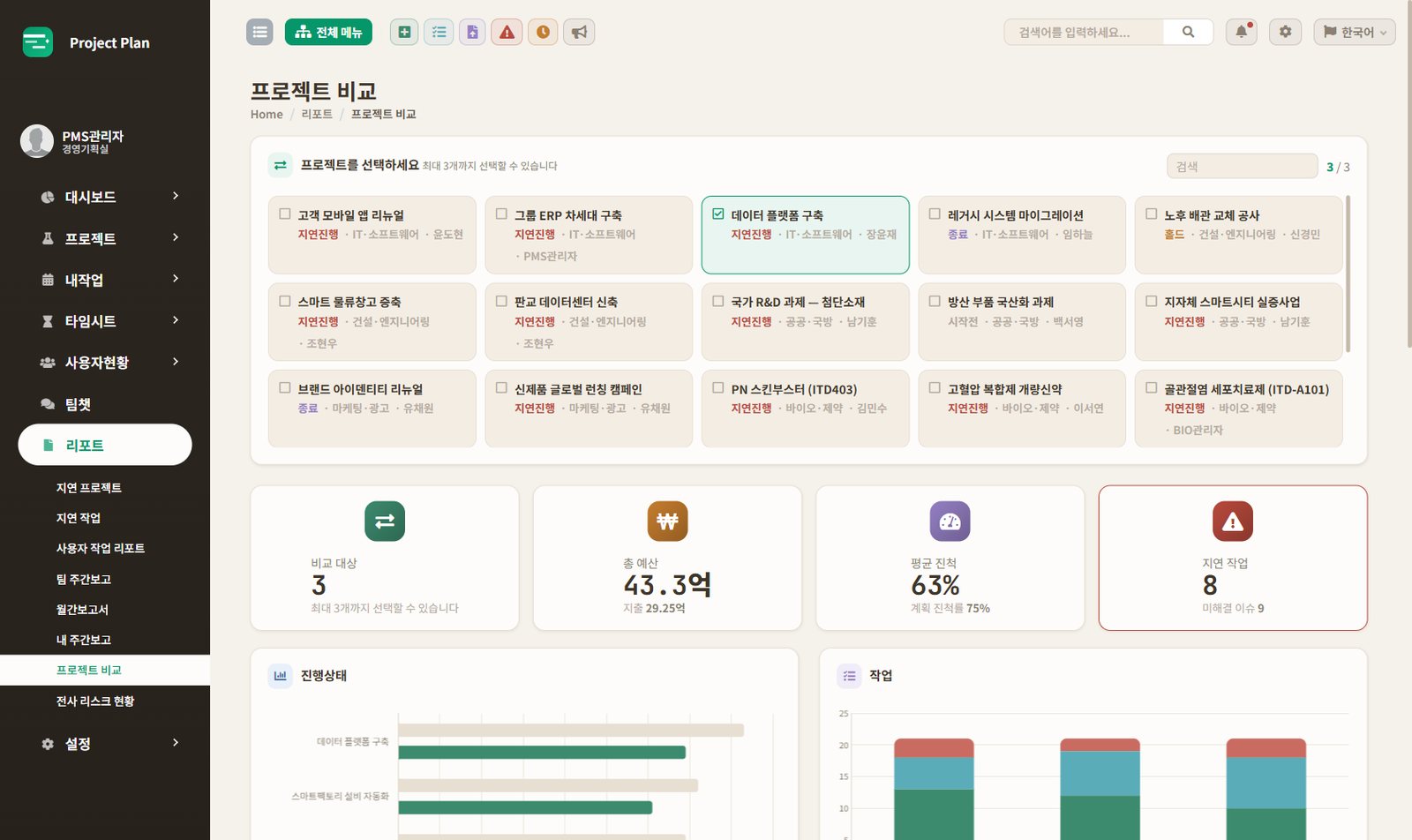Click the 평균 진척 gauge icon
This screenshot has width=1412, height=840.
(950, 521)
